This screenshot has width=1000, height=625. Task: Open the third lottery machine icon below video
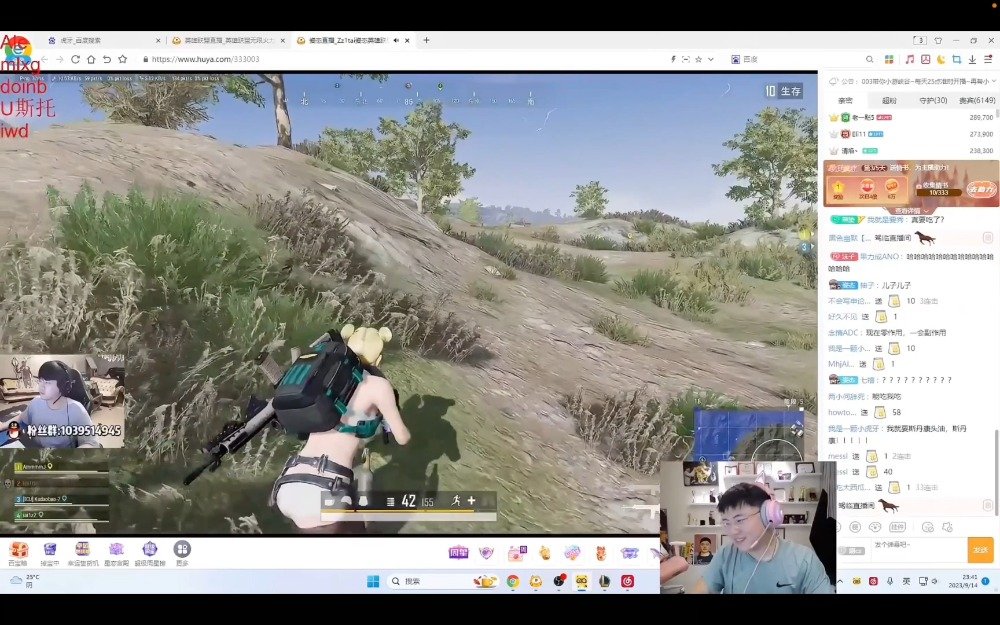[x=83, y=554]
